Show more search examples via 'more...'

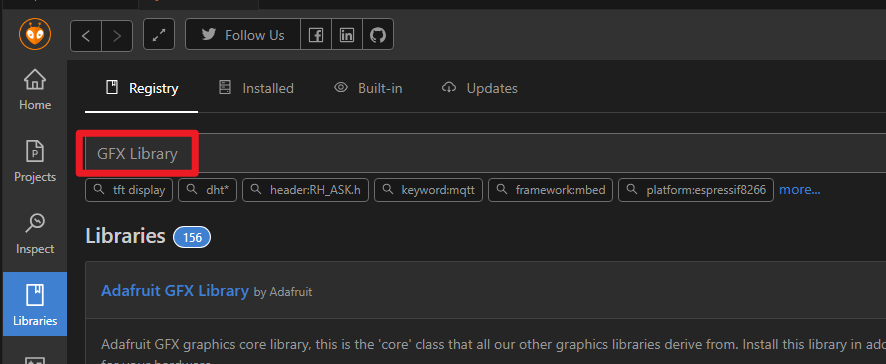[x=800, y=190]
